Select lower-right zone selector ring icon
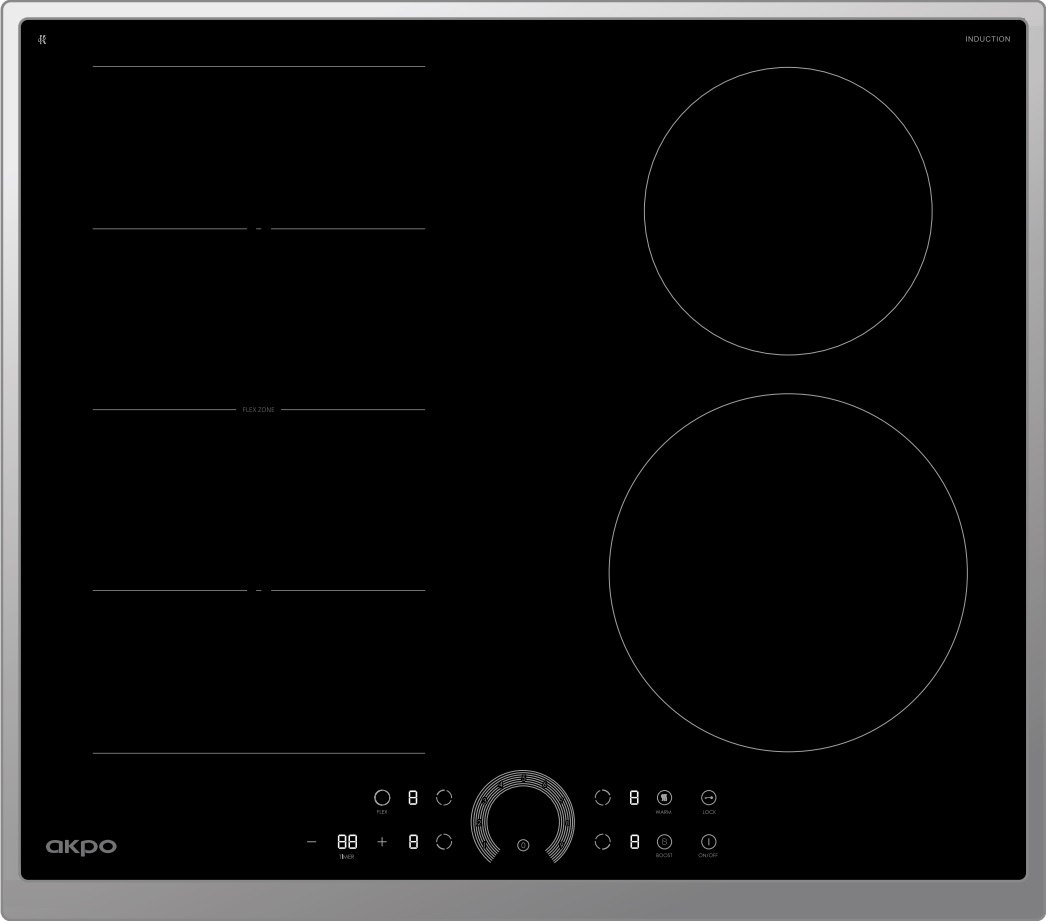The height and width of the screenshot is (921, 1046). [602, 842]
